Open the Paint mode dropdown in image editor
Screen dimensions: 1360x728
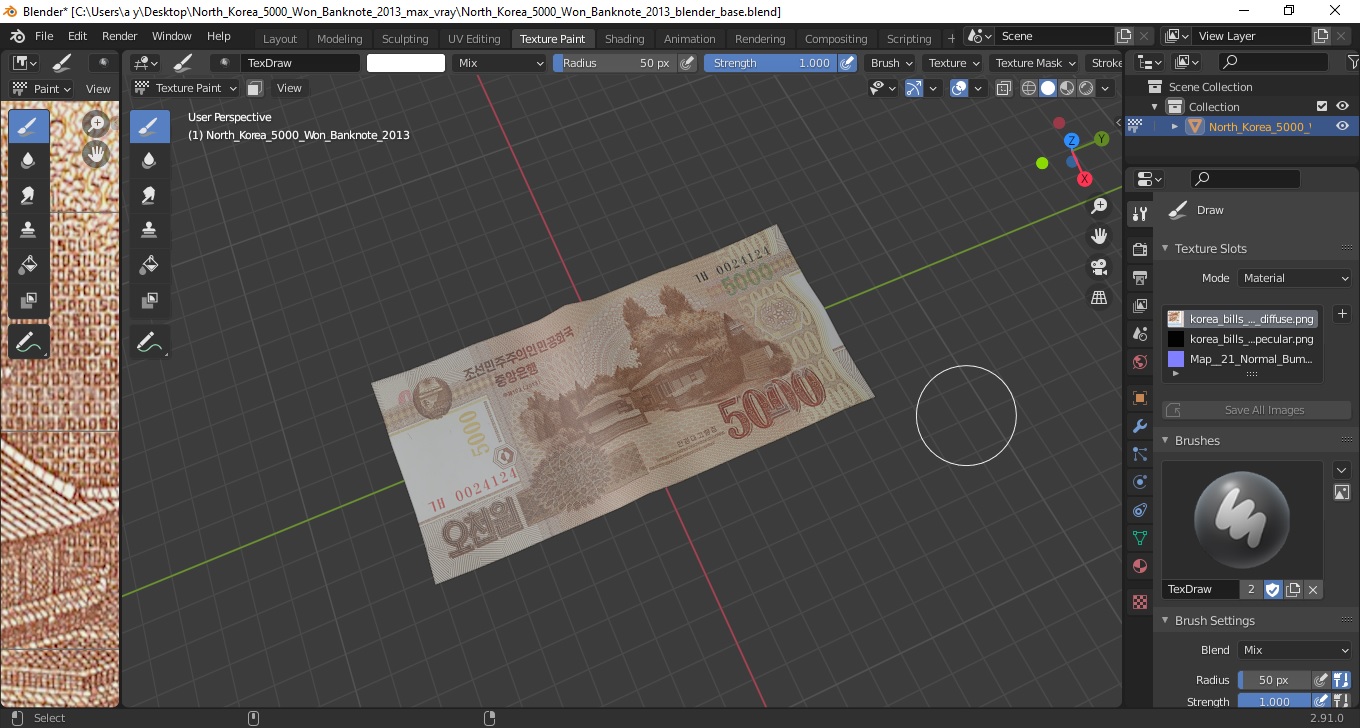(x=41, y=88)
